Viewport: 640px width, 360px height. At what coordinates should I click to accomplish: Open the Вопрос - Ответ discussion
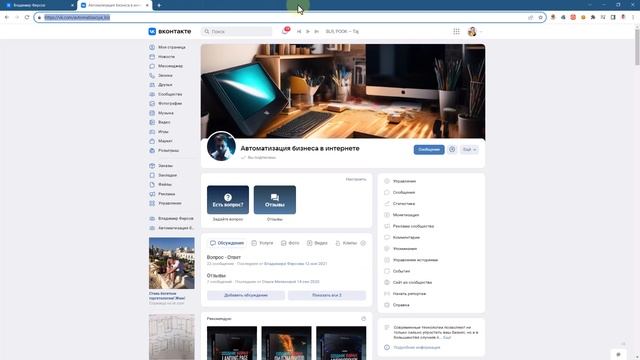pyautogui.click(x=224, y=258)
